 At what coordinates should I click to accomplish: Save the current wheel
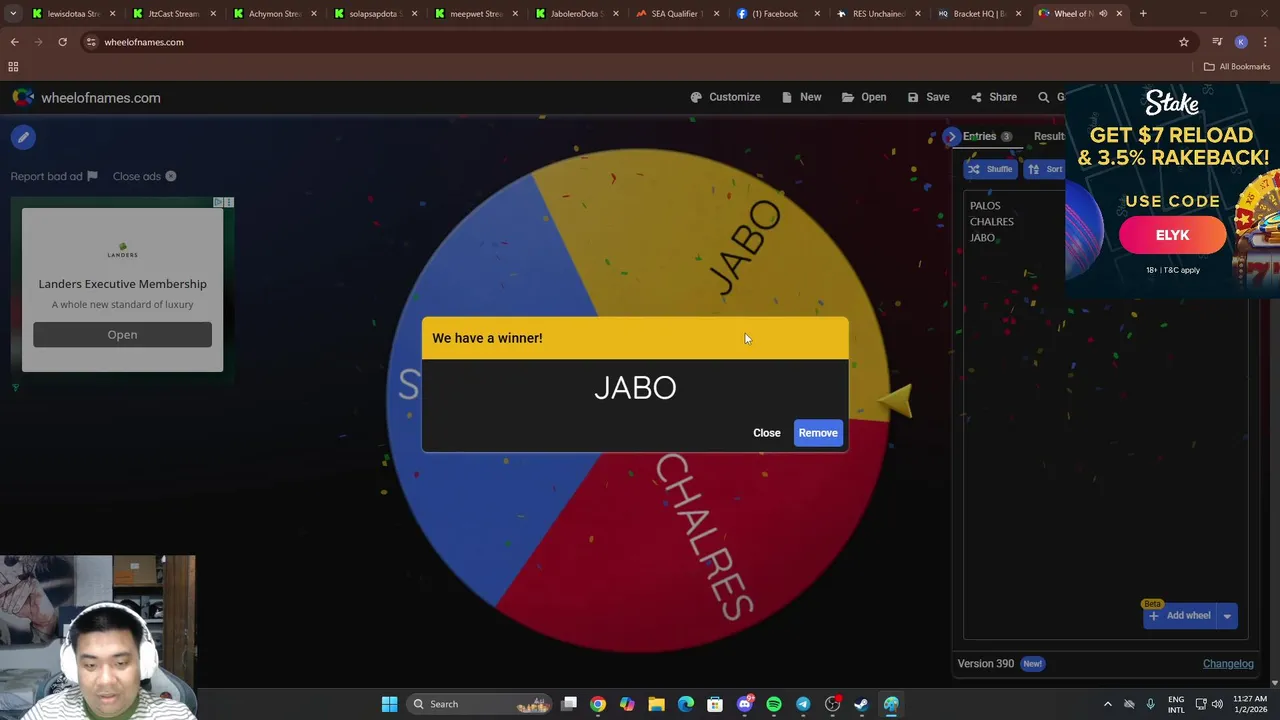click(x=928, y=97)
